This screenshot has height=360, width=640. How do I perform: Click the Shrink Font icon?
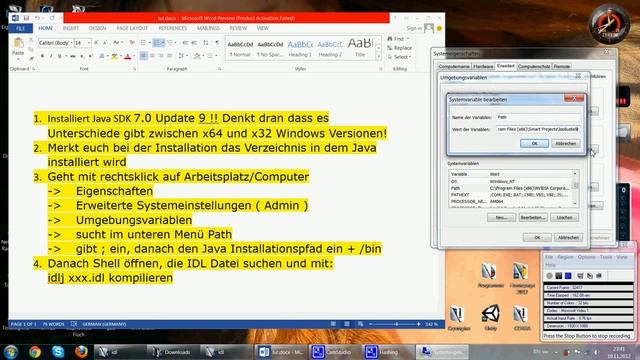[104, 42]
